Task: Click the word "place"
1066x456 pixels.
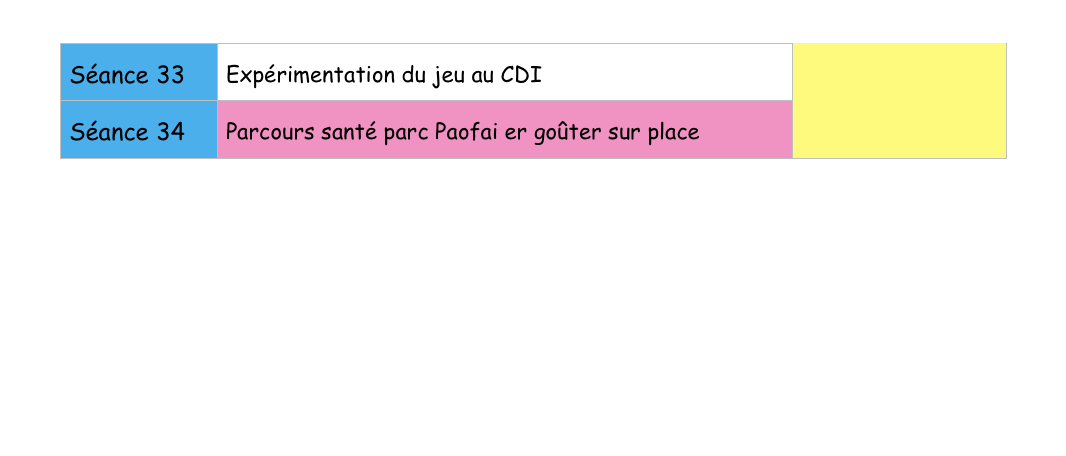Action: coord(673,131)
